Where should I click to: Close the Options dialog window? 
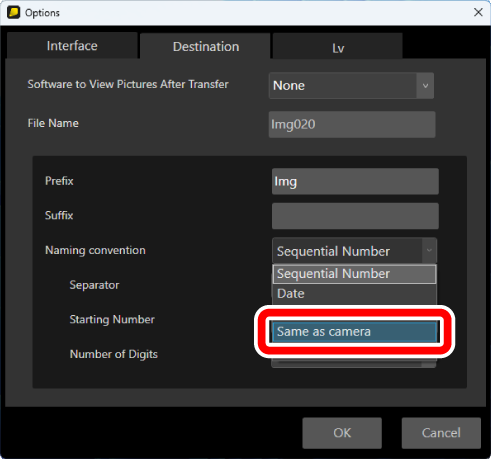pyautogui.click(x=478, y=12)
